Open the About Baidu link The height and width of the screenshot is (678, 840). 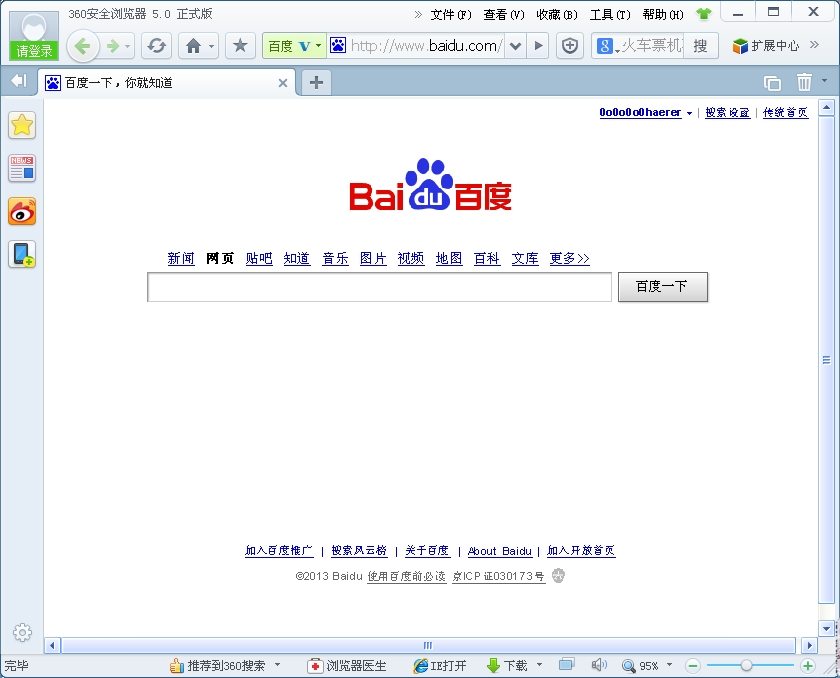pyautogui.click(x=499, y=551)
